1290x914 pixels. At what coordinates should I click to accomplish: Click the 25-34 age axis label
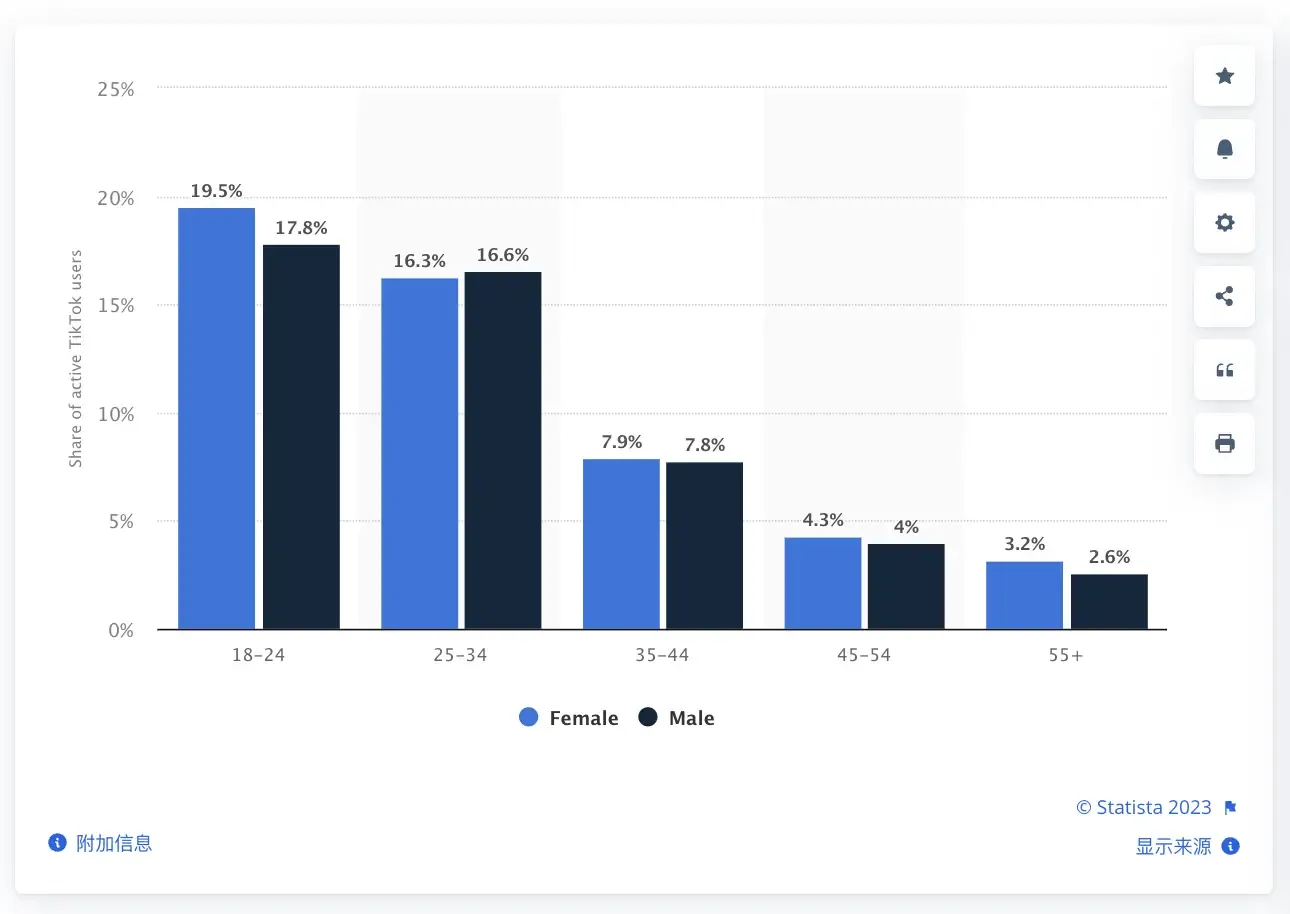pos(461,656)
